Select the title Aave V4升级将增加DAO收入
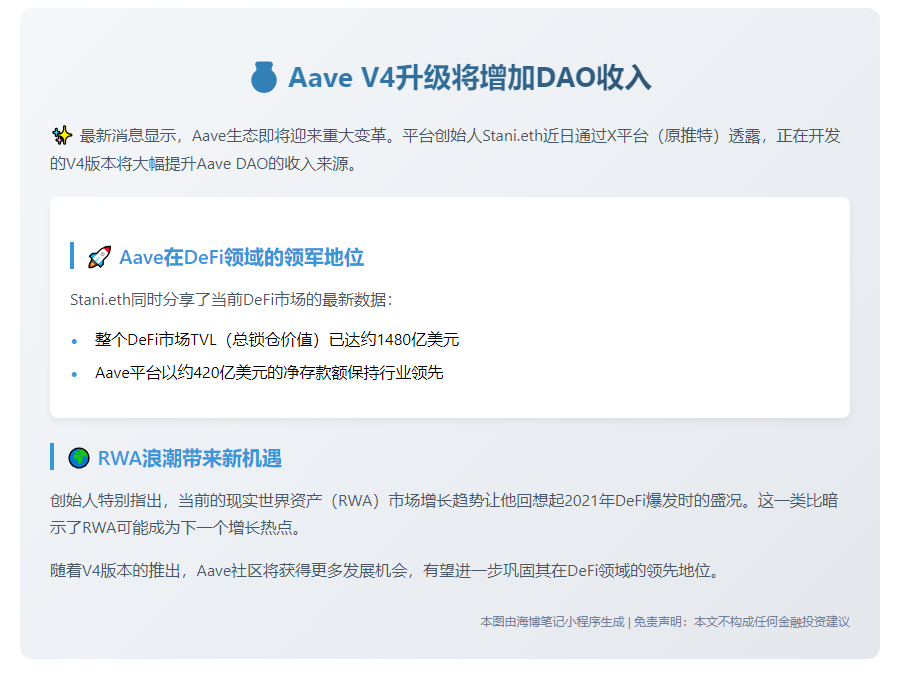Viewport: 900px width, 691px height. coord(470,77)
